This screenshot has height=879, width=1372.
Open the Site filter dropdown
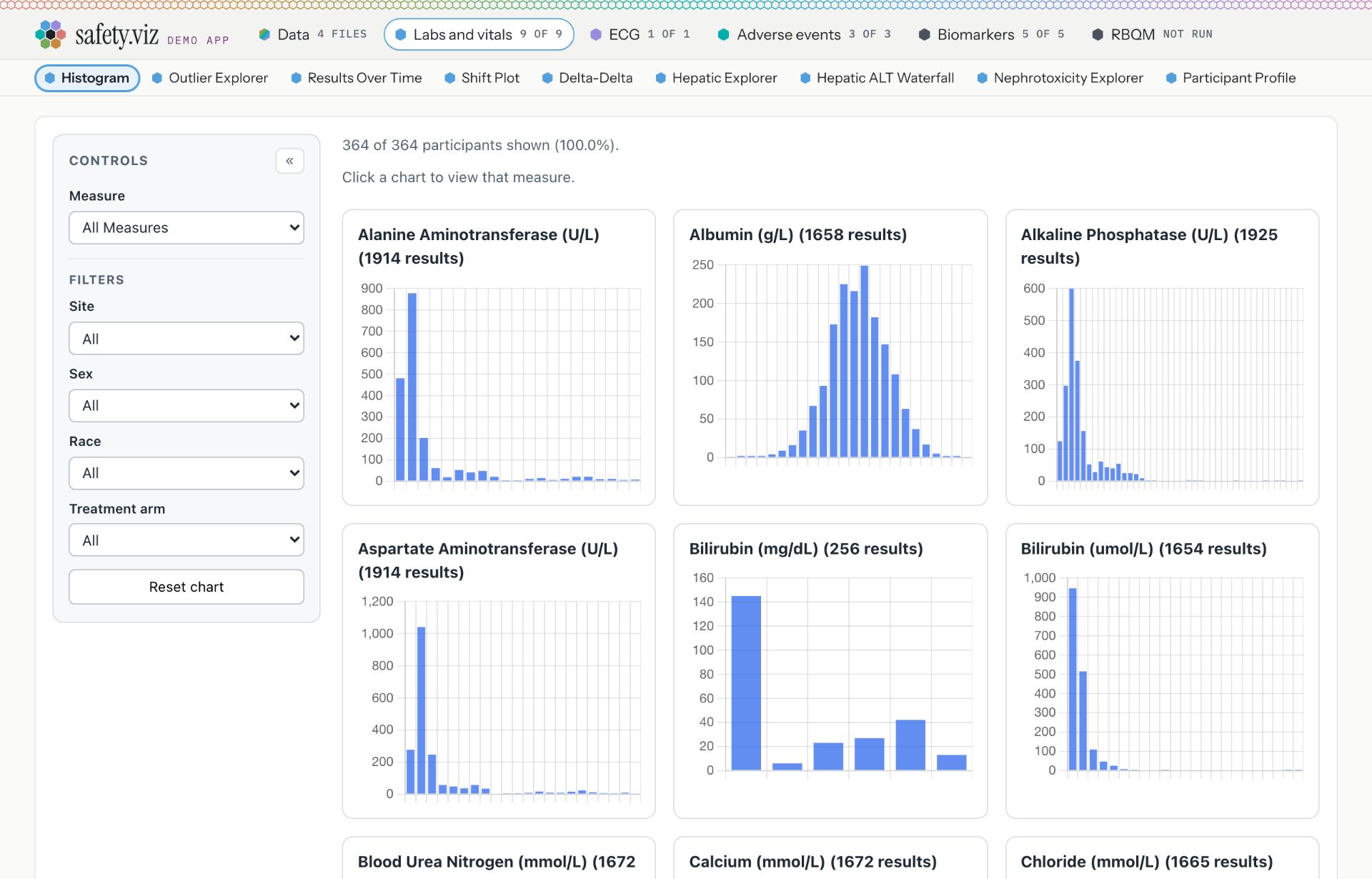tap(187, 339)
